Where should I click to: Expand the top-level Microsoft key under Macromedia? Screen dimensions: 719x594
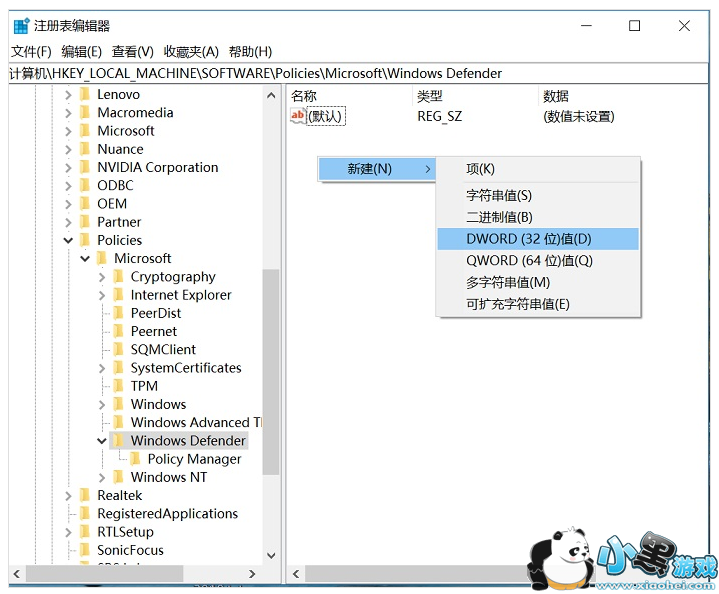tap(68, 131)
